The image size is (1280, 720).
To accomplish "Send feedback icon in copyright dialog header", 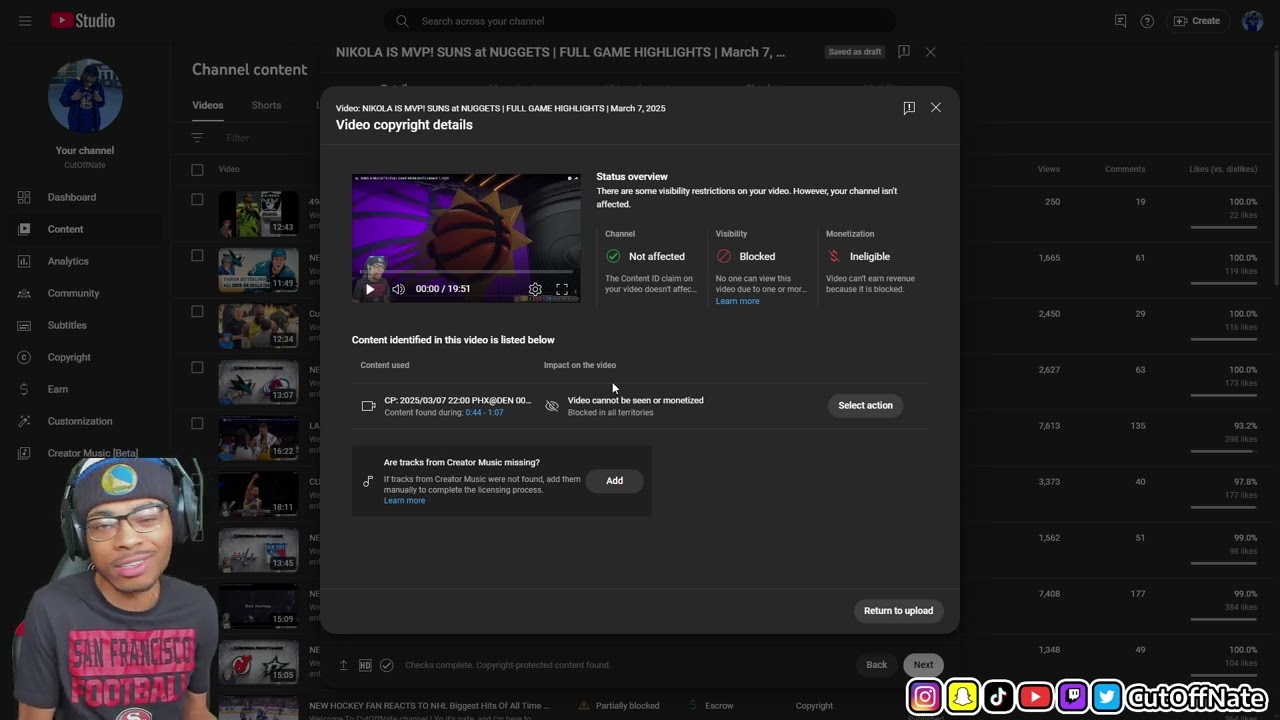I will [909, 107].
